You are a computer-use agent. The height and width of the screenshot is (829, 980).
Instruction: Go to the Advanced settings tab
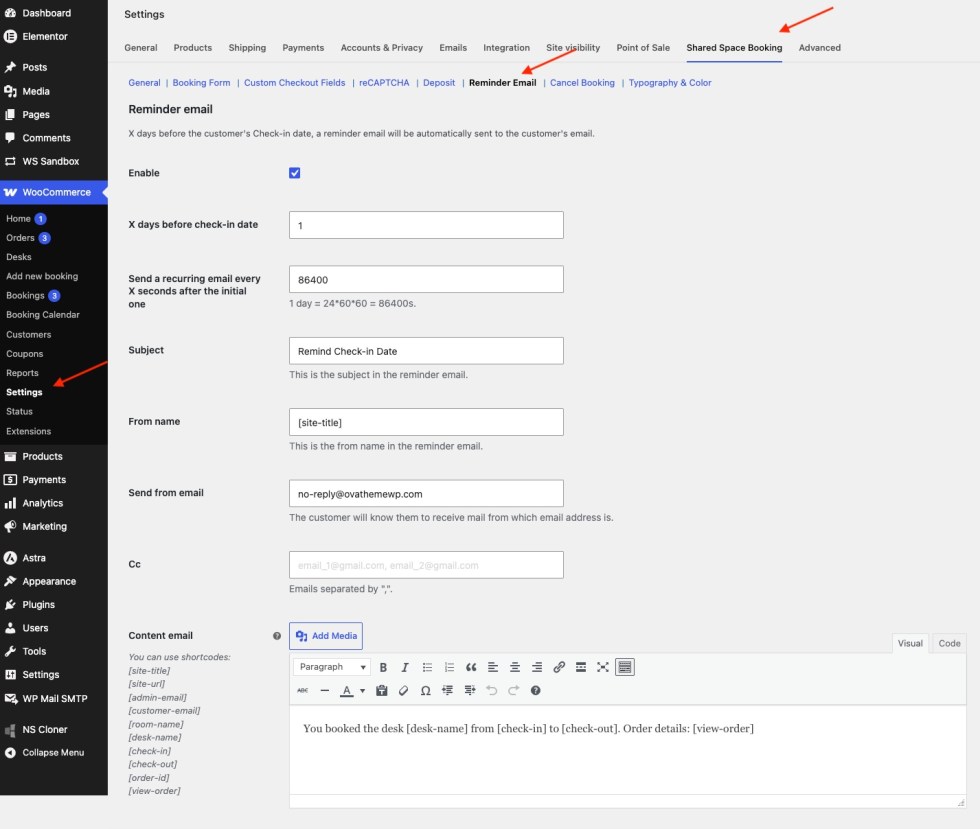point(819,48)
